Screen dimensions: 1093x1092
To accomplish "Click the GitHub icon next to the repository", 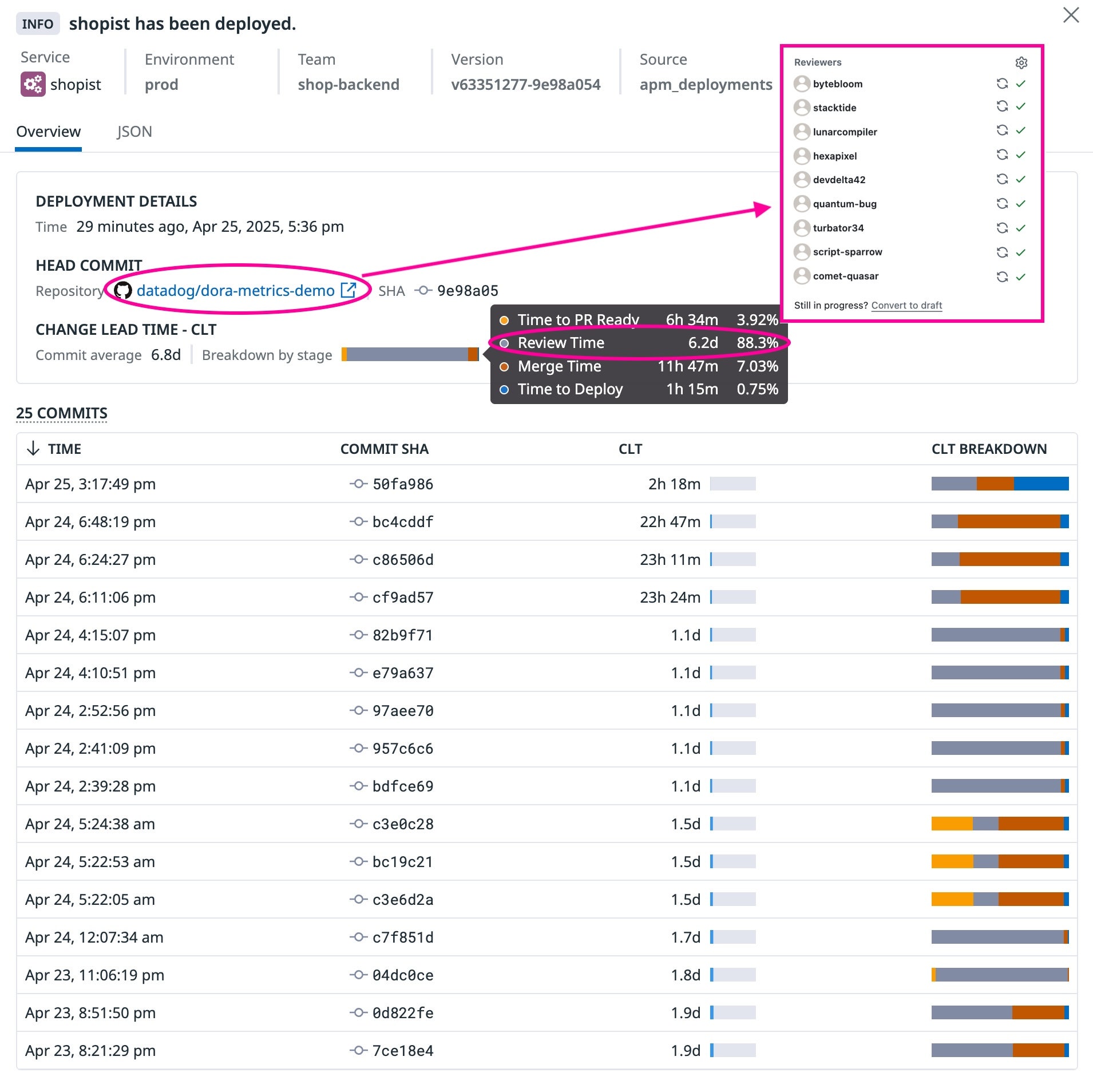I will (x=122, y=290).
